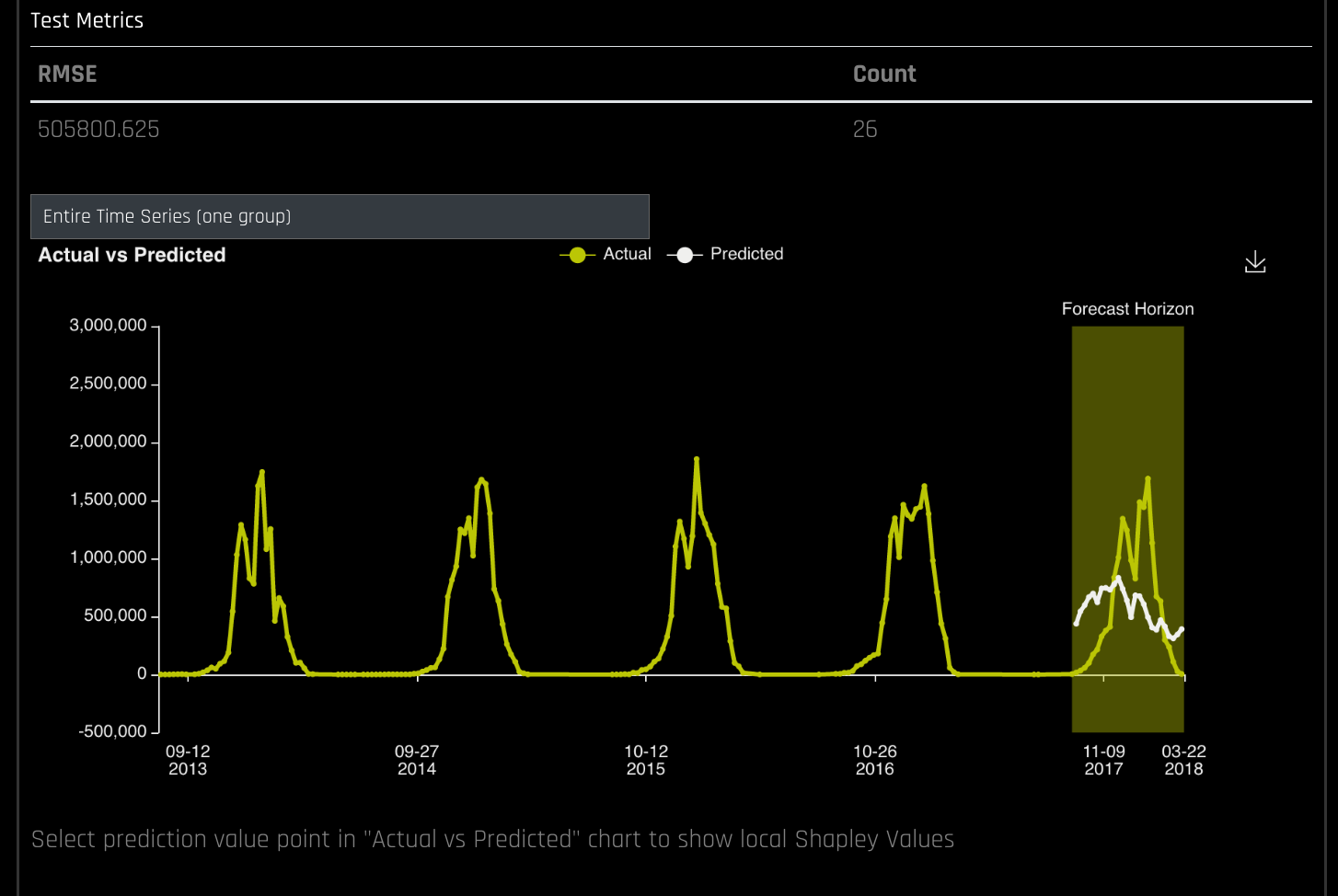Screen dimensions: 1338x896
Task: Click the Count column header
Action: click(883, 74)
